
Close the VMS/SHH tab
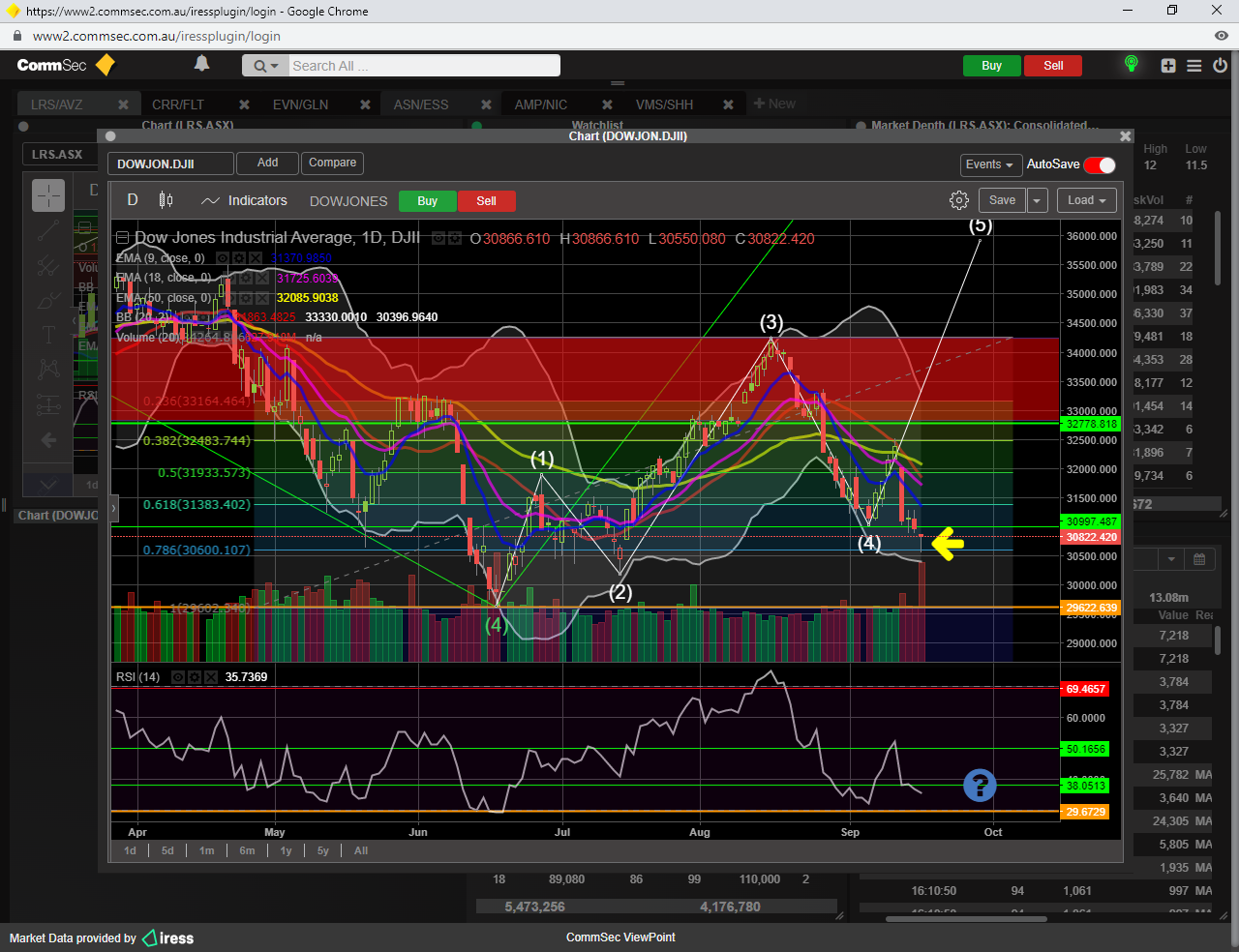point(728,104)
